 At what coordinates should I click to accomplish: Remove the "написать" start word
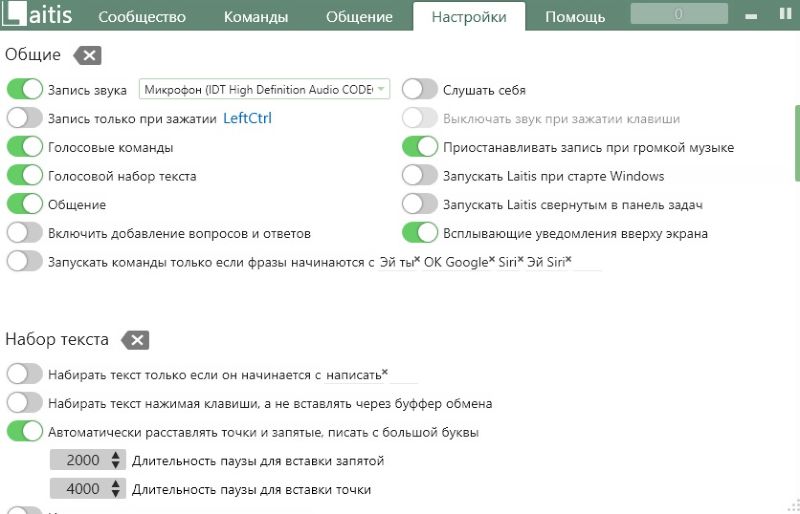(x=385, y=372)
